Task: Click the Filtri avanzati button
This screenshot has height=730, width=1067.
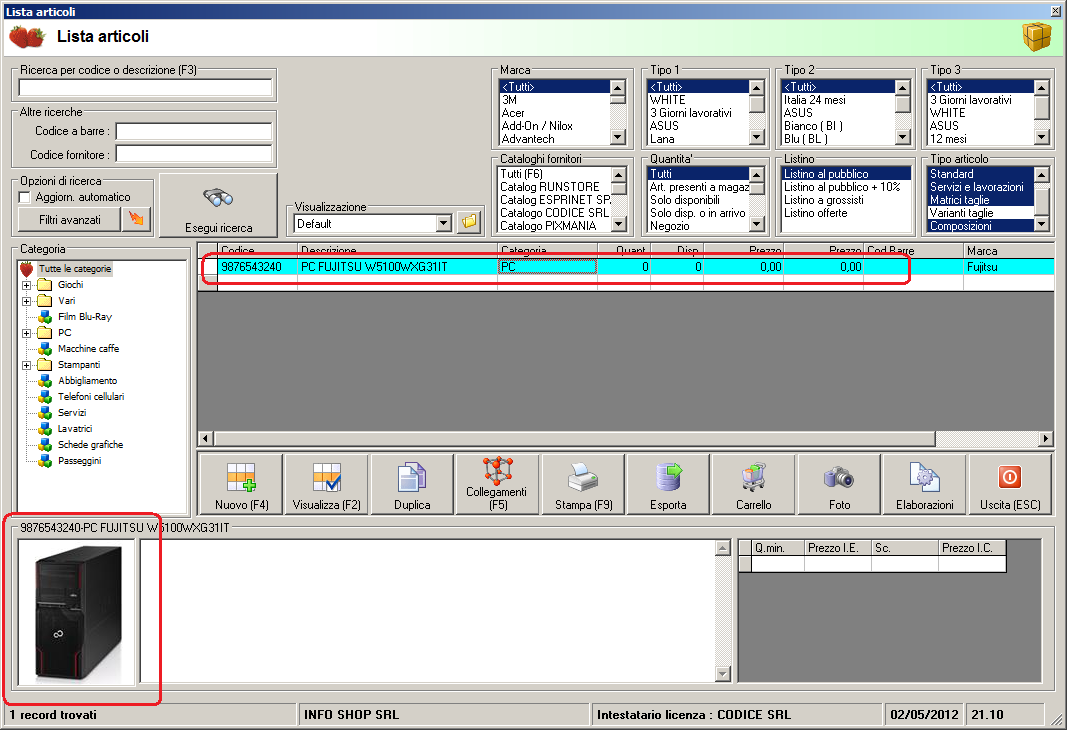Action: coord(69,220)
